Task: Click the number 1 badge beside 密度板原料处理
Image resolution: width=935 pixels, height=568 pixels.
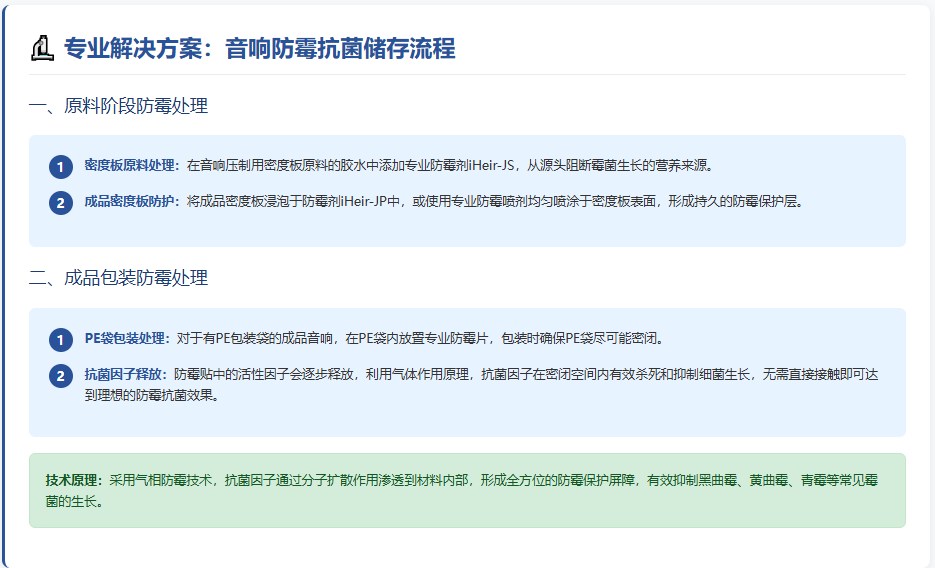Action: [x=61, y=167]
